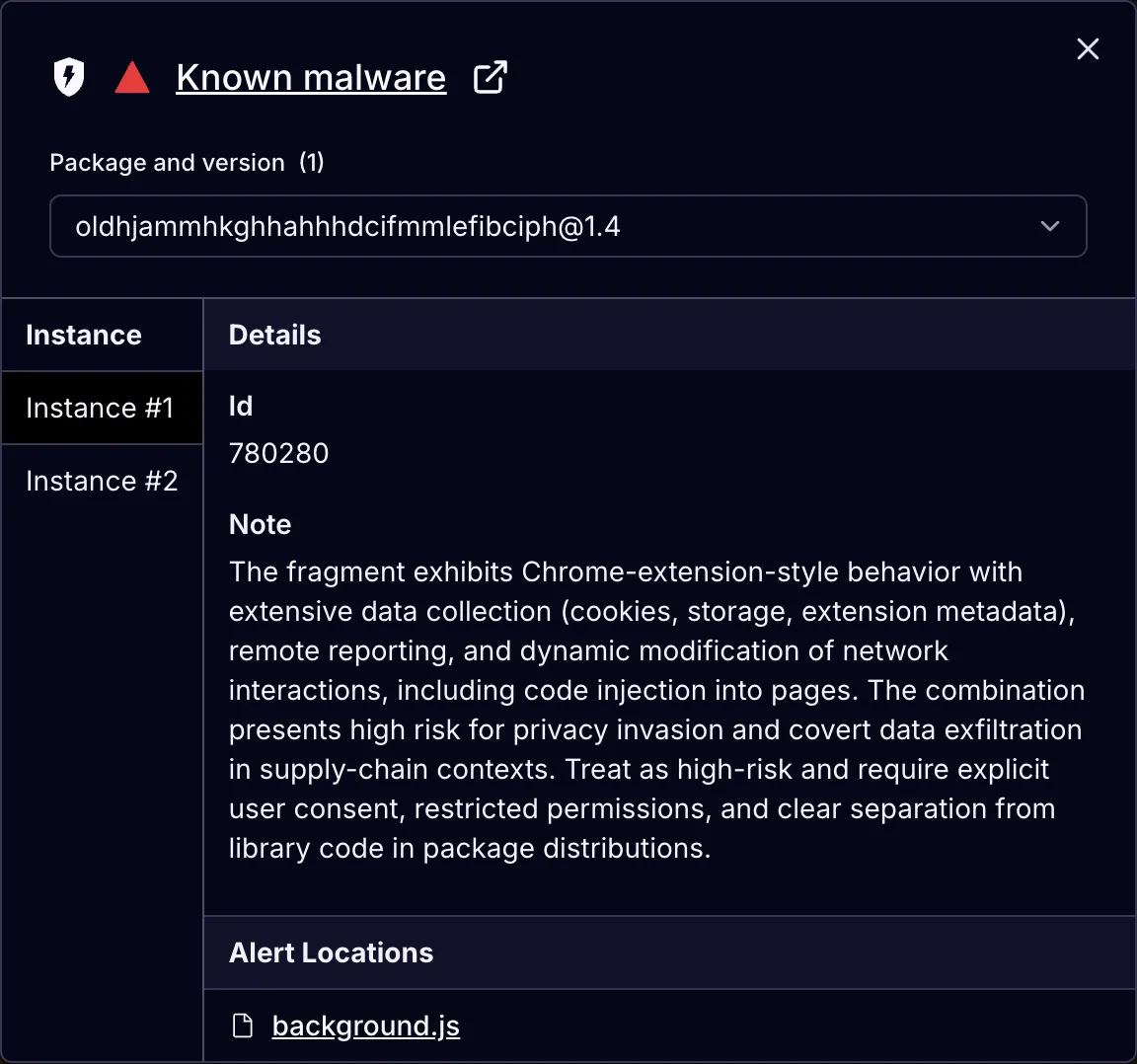
Task: Click the file icon next to background.js
Action: point(243,1026)
